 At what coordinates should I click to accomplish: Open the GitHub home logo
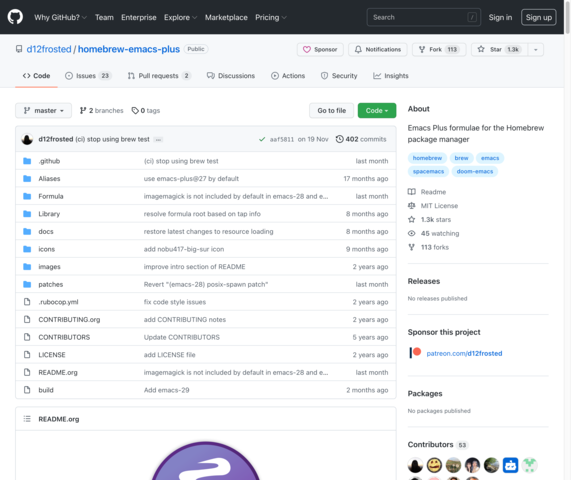15,17
